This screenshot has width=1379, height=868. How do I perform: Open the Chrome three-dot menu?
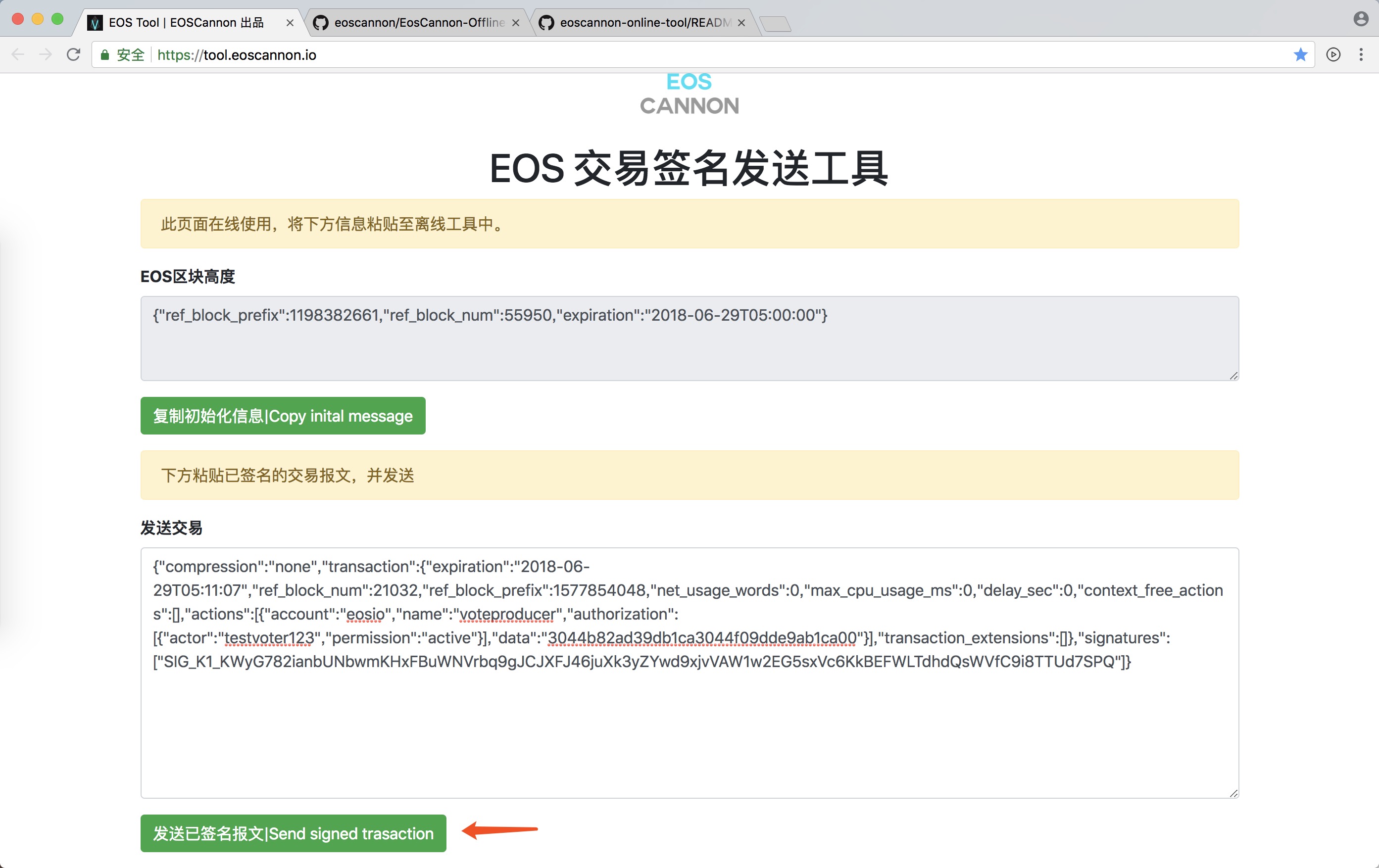pyautogui.click(x=1361, y=55)
